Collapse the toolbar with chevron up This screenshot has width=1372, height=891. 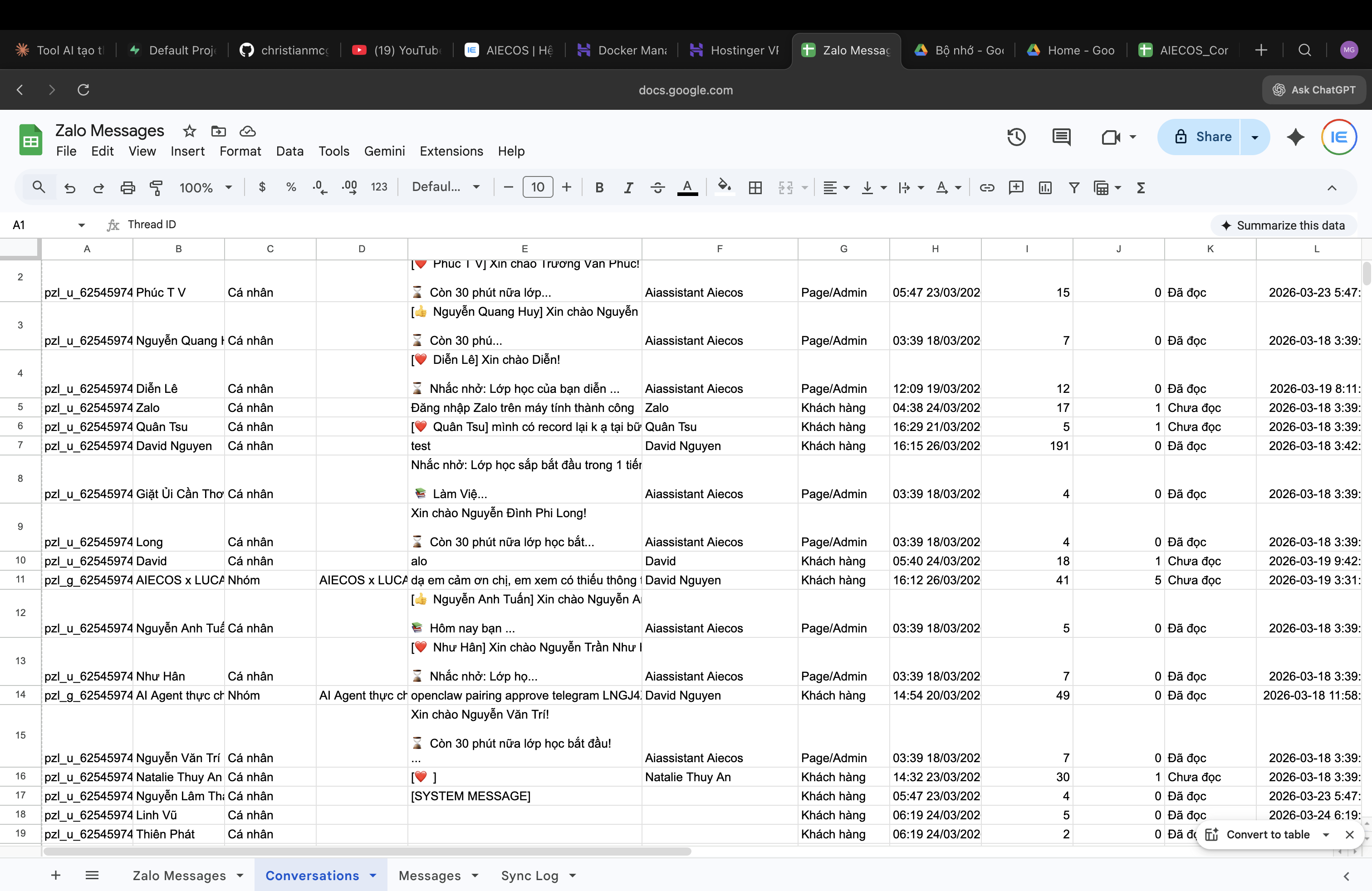click(1332, 187)
